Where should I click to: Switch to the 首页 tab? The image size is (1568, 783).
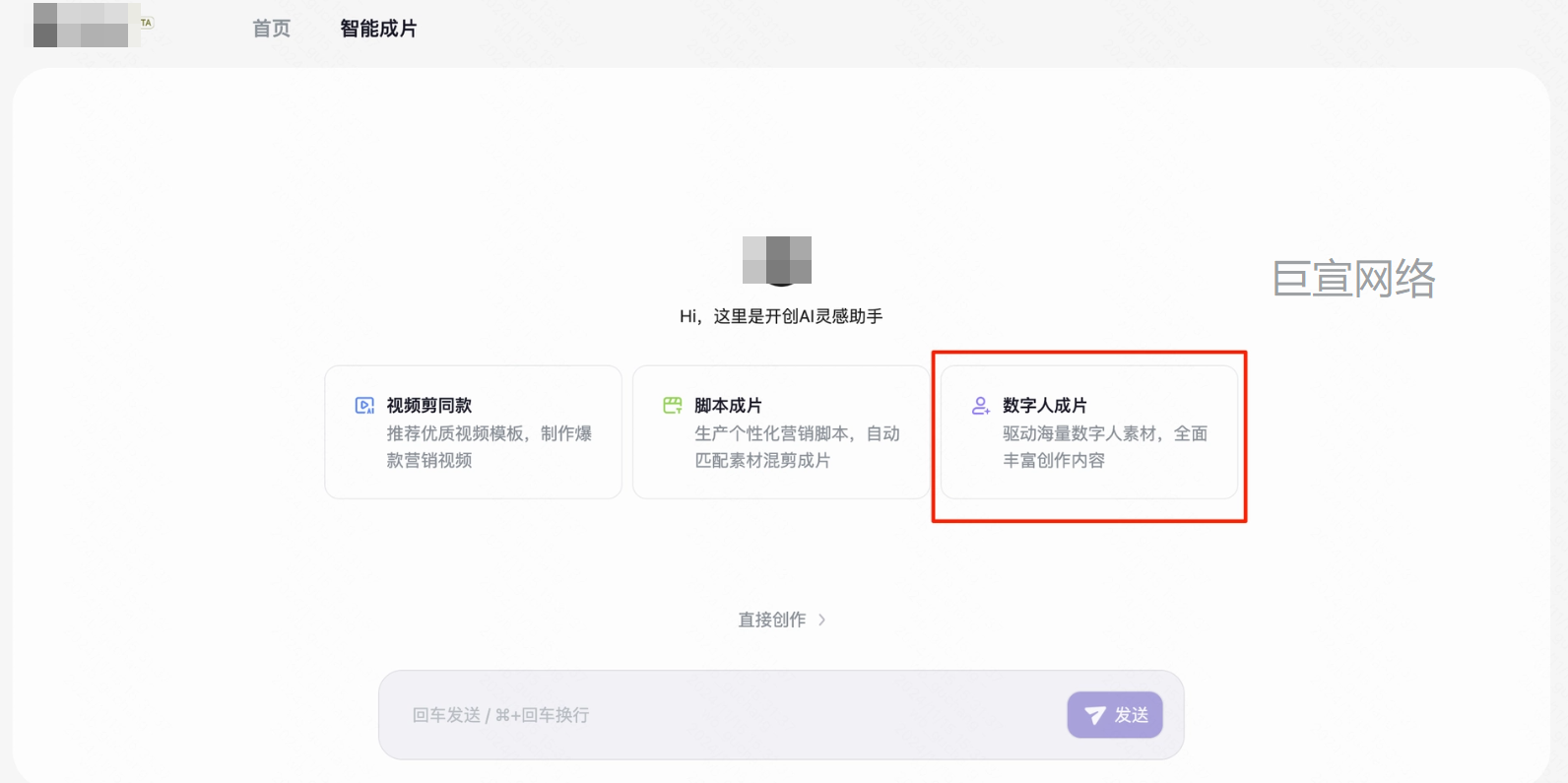click(271, 29)
